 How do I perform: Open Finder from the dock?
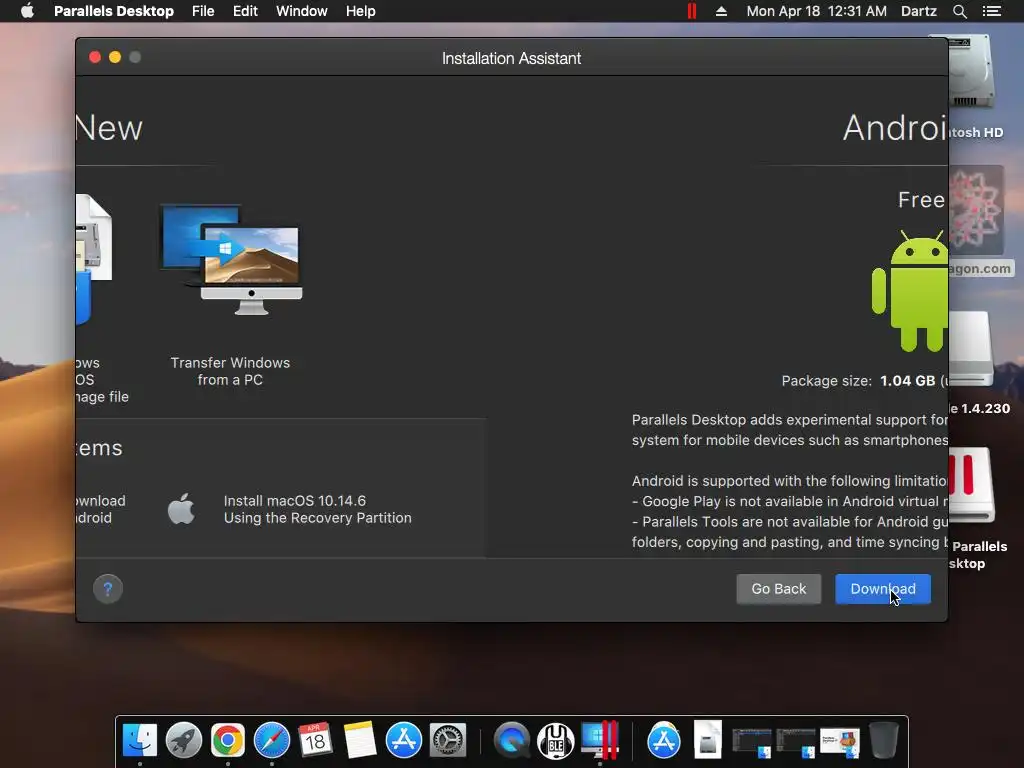tap(140, 740)
